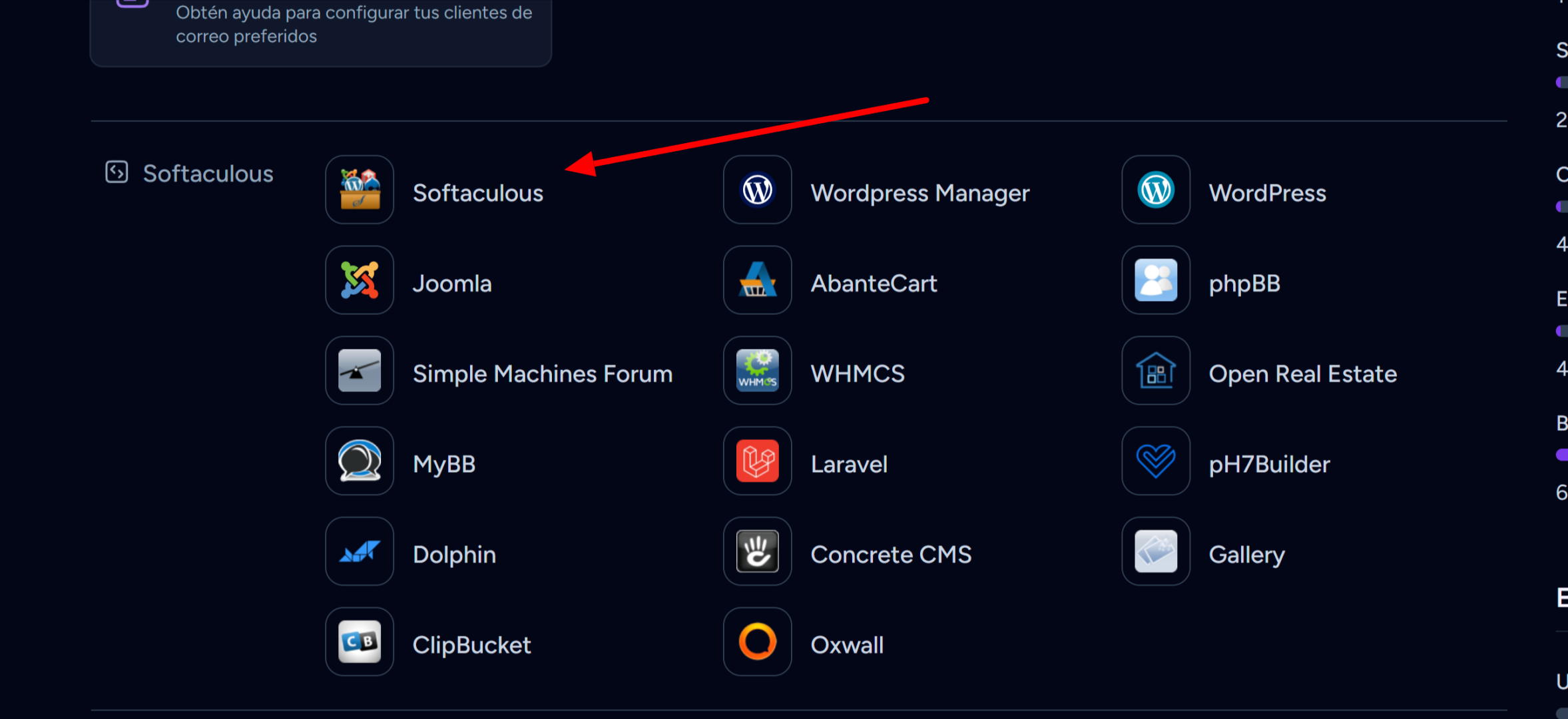Select the pH7Builder heart icon
Screen dimensions: 1568x719
pos(1155,461)
